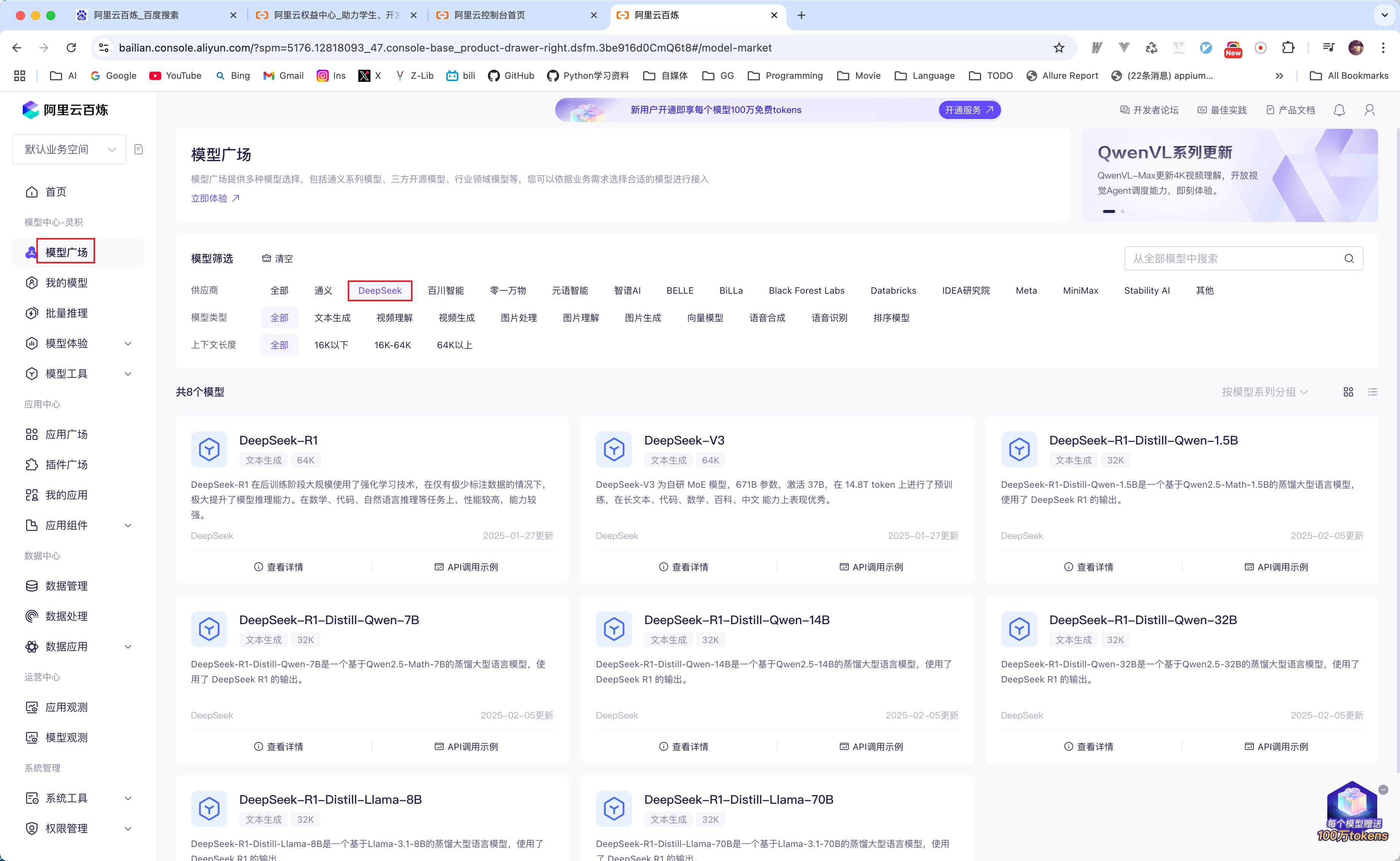Close the 阿里云控制台首页 tab
The image size is (1400, 861).
coord(594,16)
